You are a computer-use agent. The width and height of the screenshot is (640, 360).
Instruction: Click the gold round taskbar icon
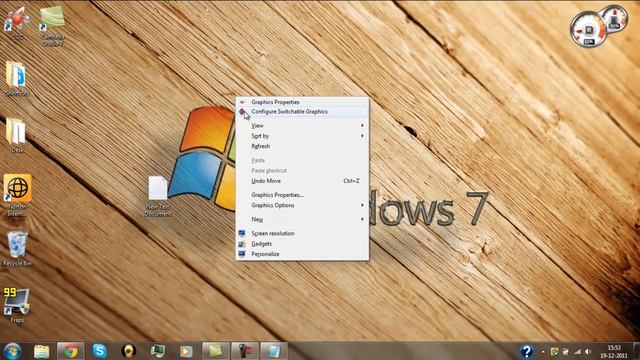(x=129, y=351)
